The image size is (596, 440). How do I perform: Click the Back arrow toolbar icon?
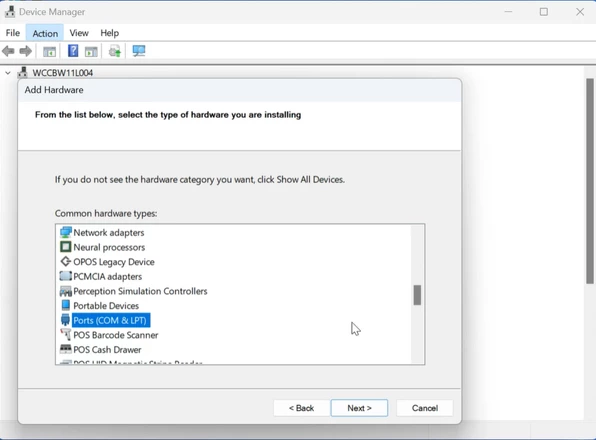(x=8, y=51)
